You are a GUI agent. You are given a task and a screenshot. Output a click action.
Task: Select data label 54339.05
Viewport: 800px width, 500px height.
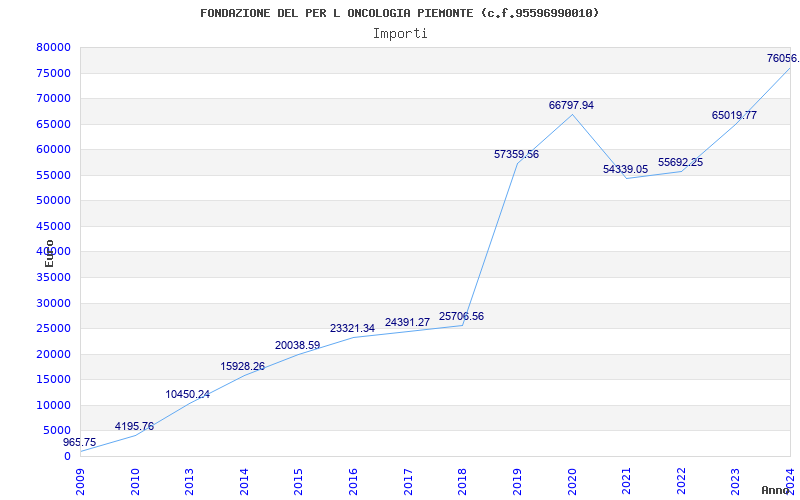tap(626, 169)
